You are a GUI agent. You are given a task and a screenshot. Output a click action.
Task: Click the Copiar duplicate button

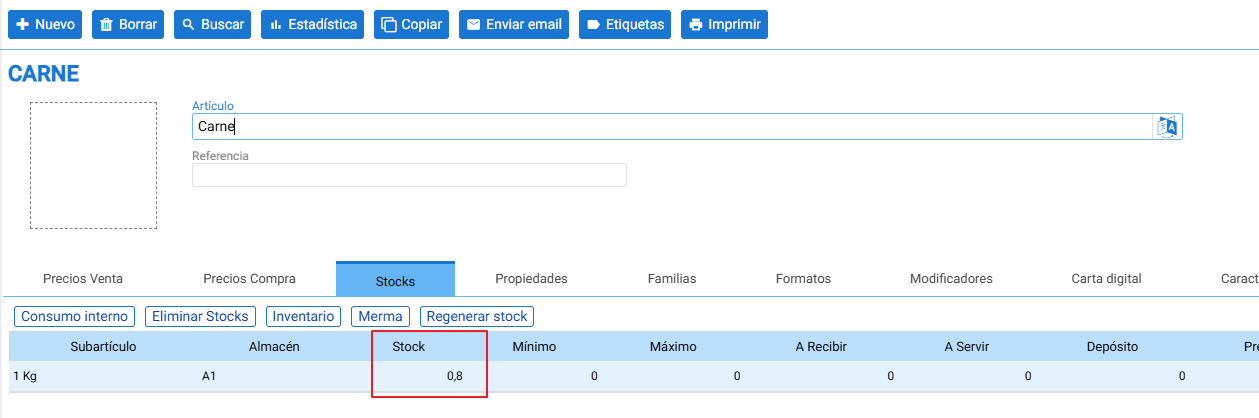[x=411, y=24]
